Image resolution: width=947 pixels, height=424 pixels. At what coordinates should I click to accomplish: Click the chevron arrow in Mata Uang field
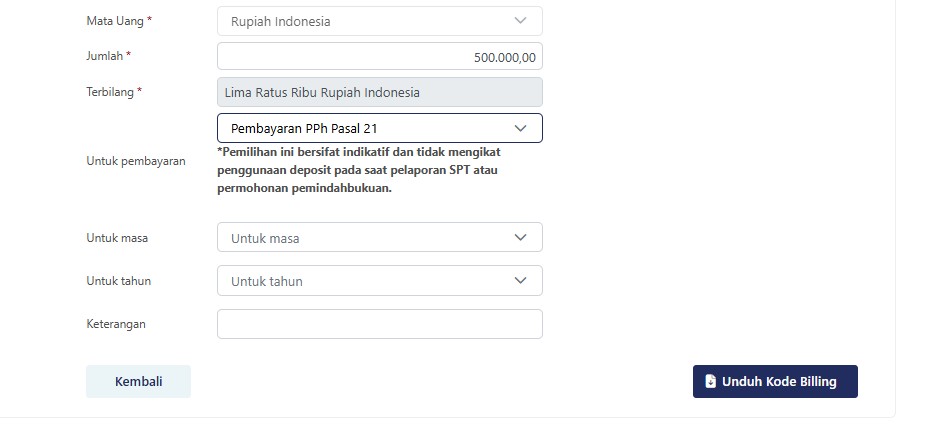tap(520, 21)
